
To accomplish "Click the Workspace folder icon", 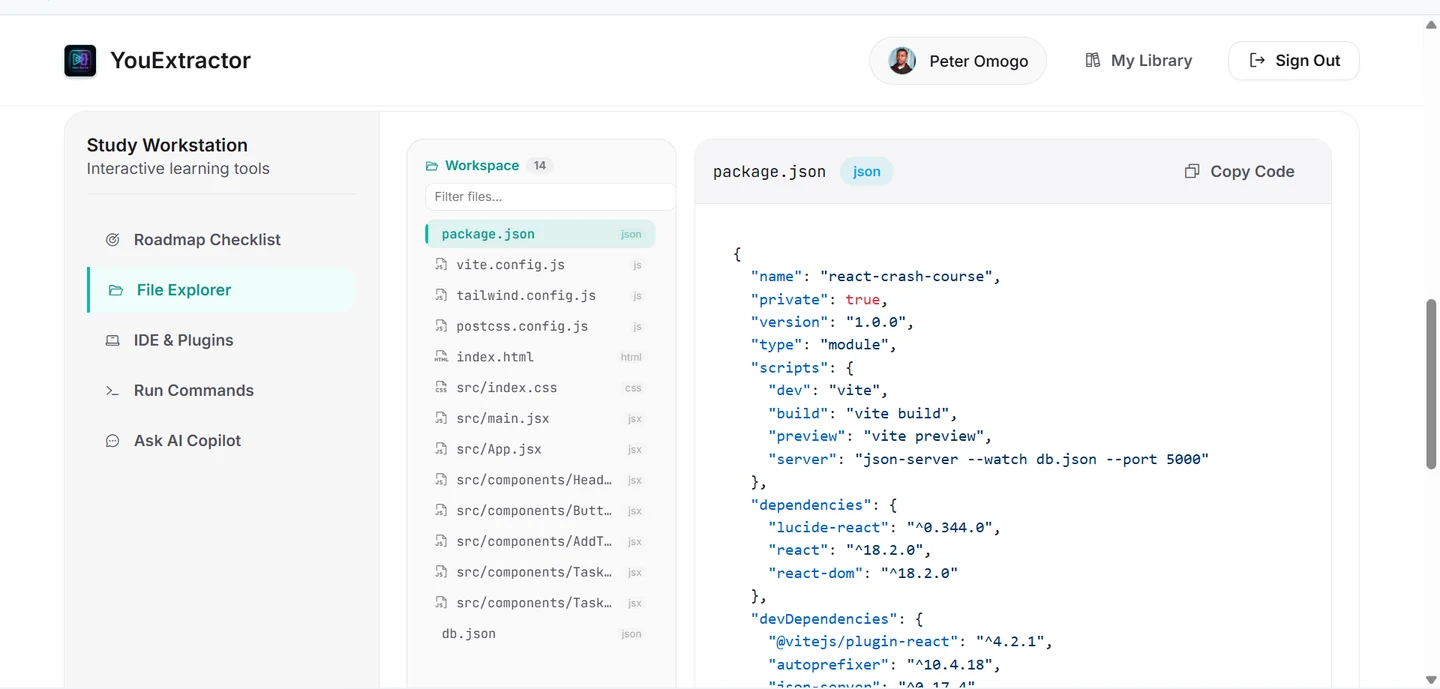I will (432, 166).
